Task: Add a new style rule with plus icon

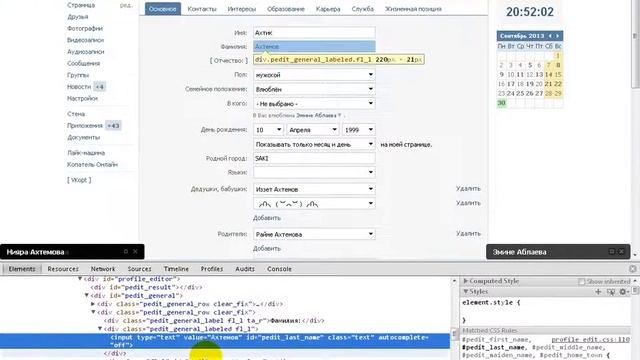Action: coord(598,291)
